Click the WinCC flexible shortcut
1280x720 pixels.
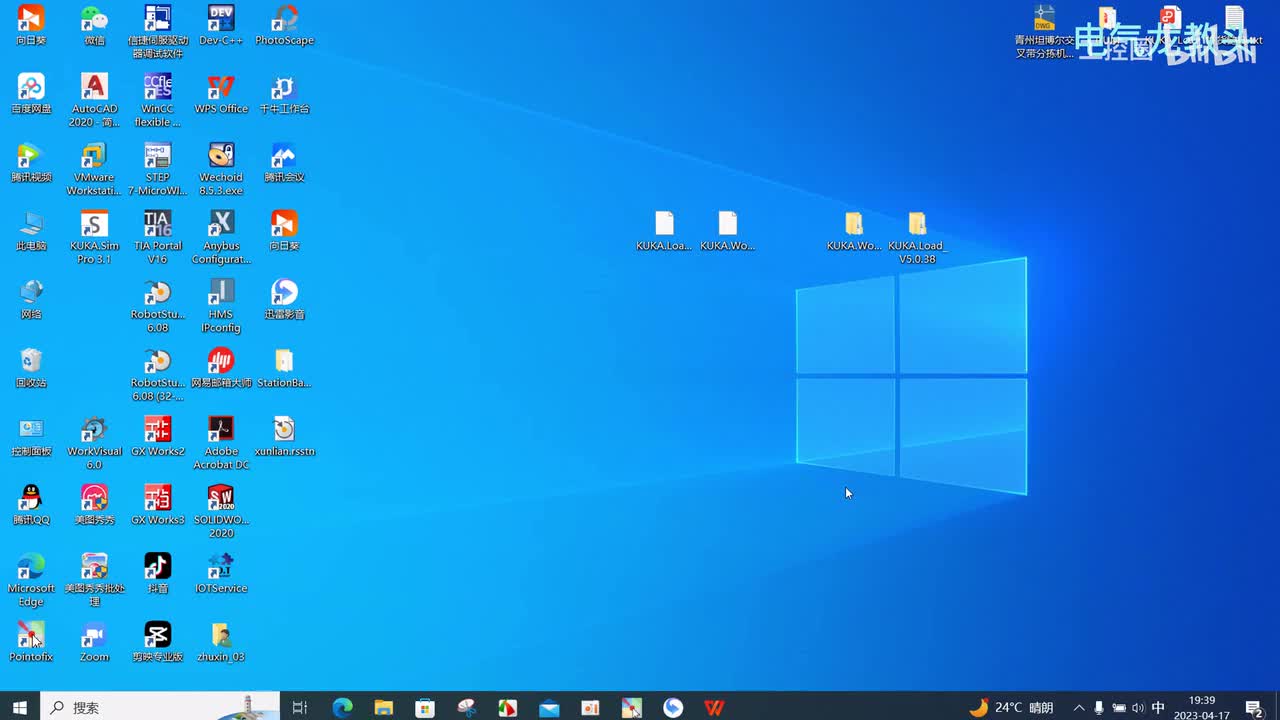(158, 100)
